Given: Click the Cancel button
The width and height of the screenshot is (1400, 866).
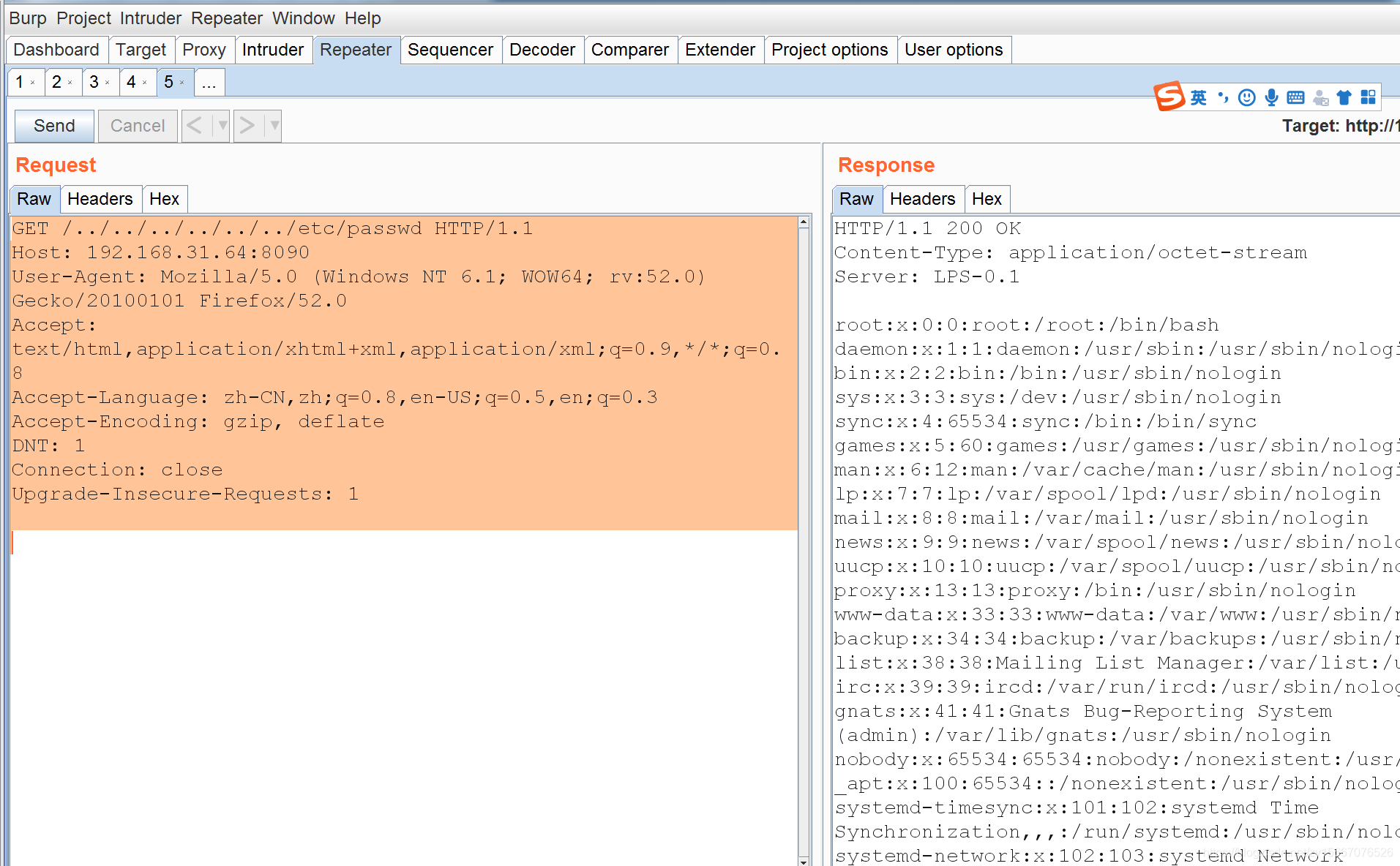Looking at the screenshot, I should [138, 126].
